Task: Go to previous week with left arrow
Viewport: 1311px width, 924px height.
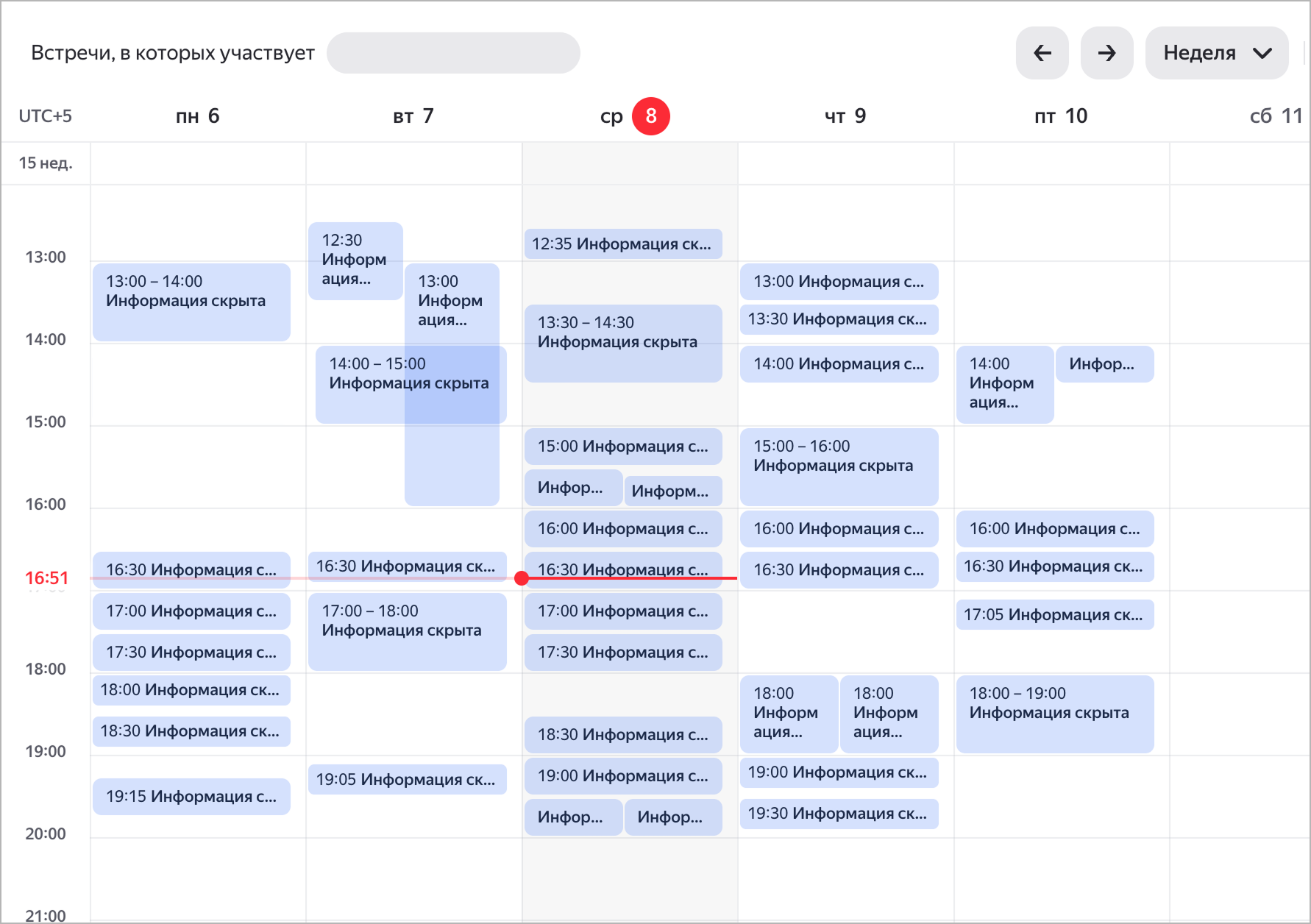Action: (1042, 53)
